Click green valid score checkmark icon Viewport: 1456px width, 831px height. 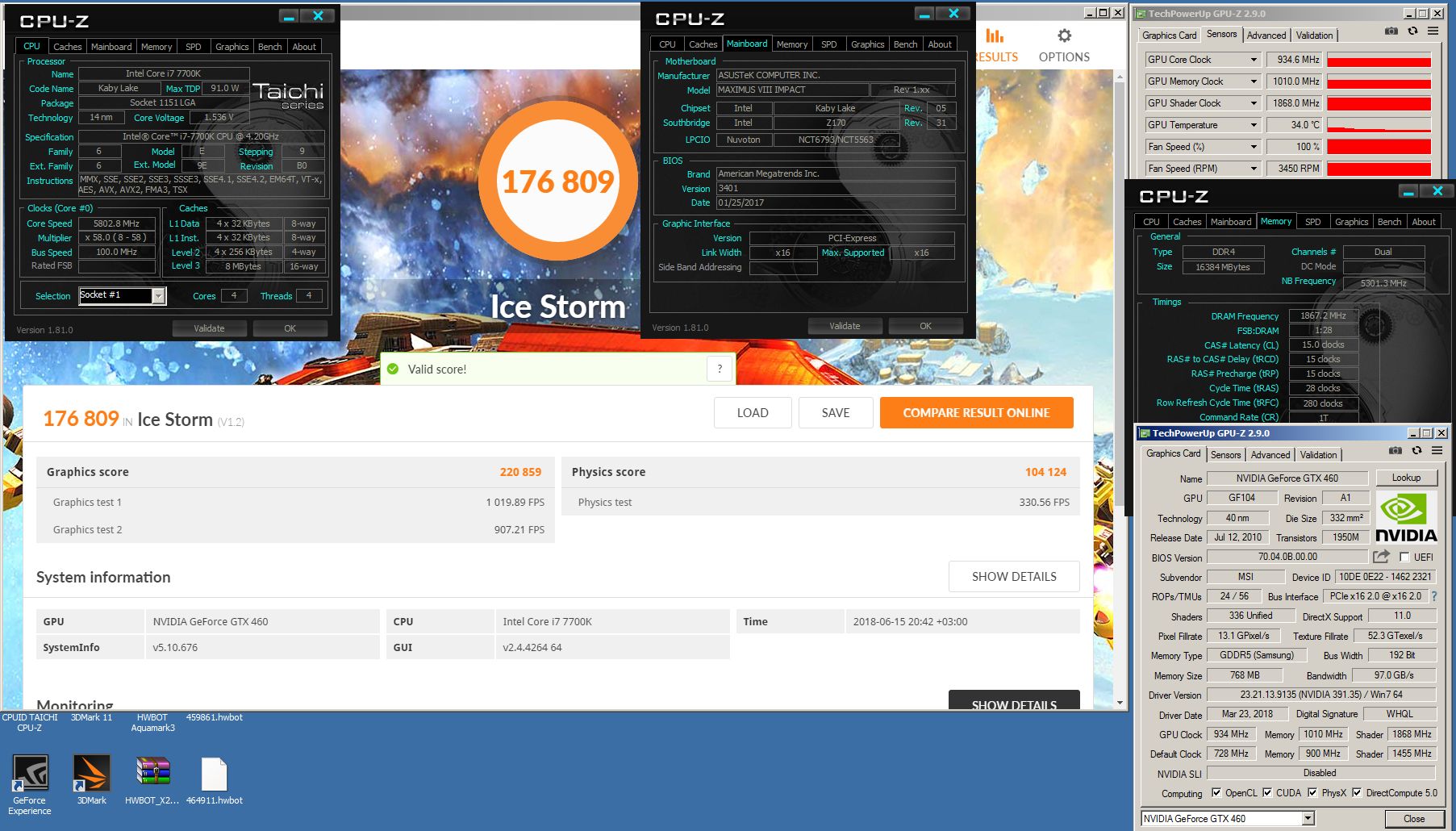pyautogui.click(x=393, y=369)
